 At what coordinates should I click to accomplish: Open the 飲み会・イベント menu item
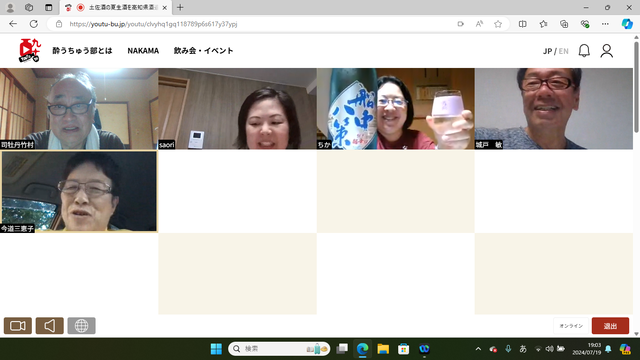tap(203, 51)
